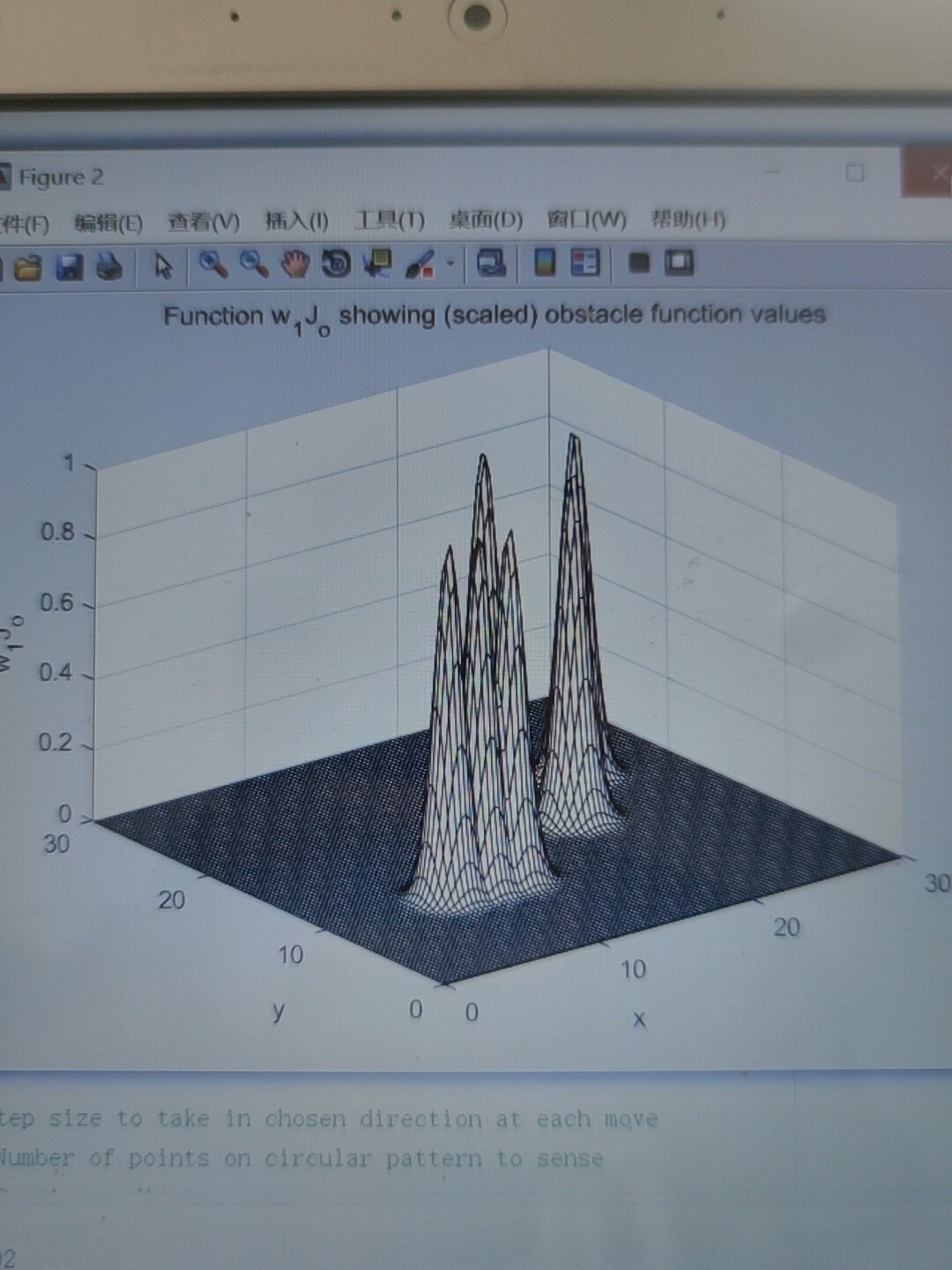
Task: Enable the Data Cursor tool
Action: pyautogui.click(x=378, y=264)
